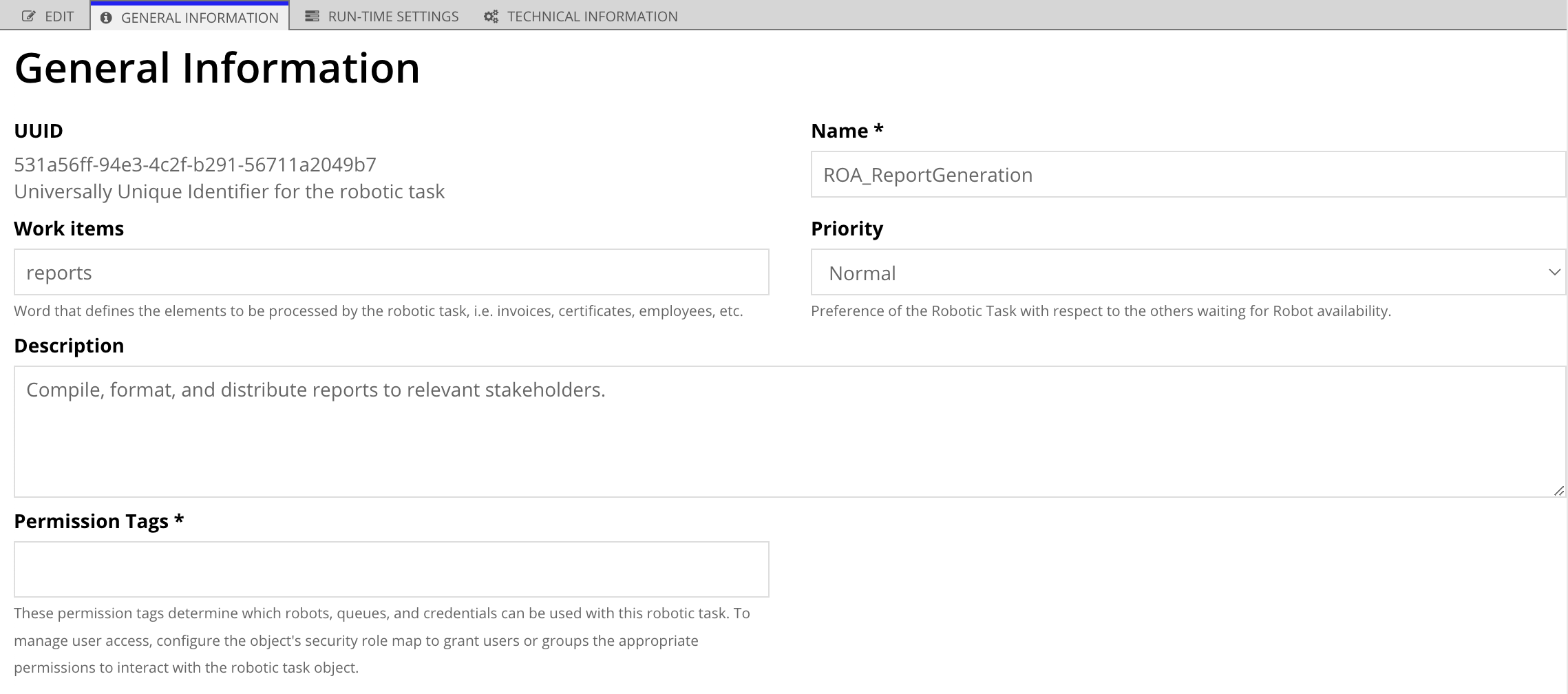Screen dimensions: 1568x694
Task: Click the Run-Time Settings list icon
Action: click(x=312, y=16)
